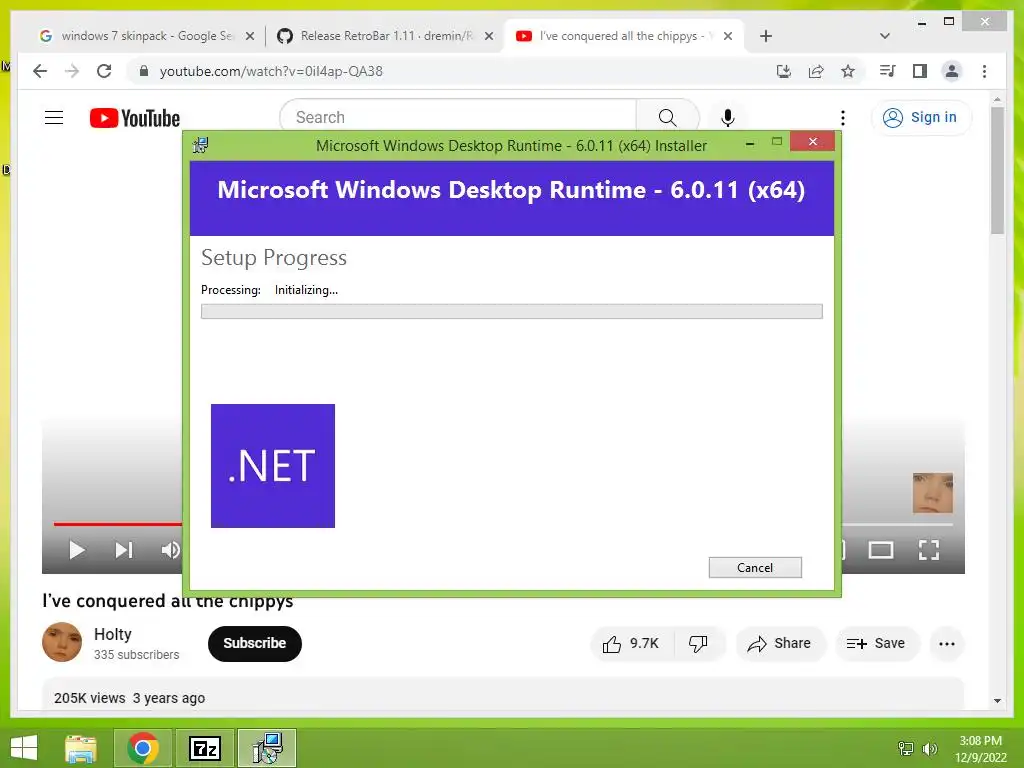1024x768 pixels.
Task: Open the YouTube hamburger guide menu
Action: [54, 118]
